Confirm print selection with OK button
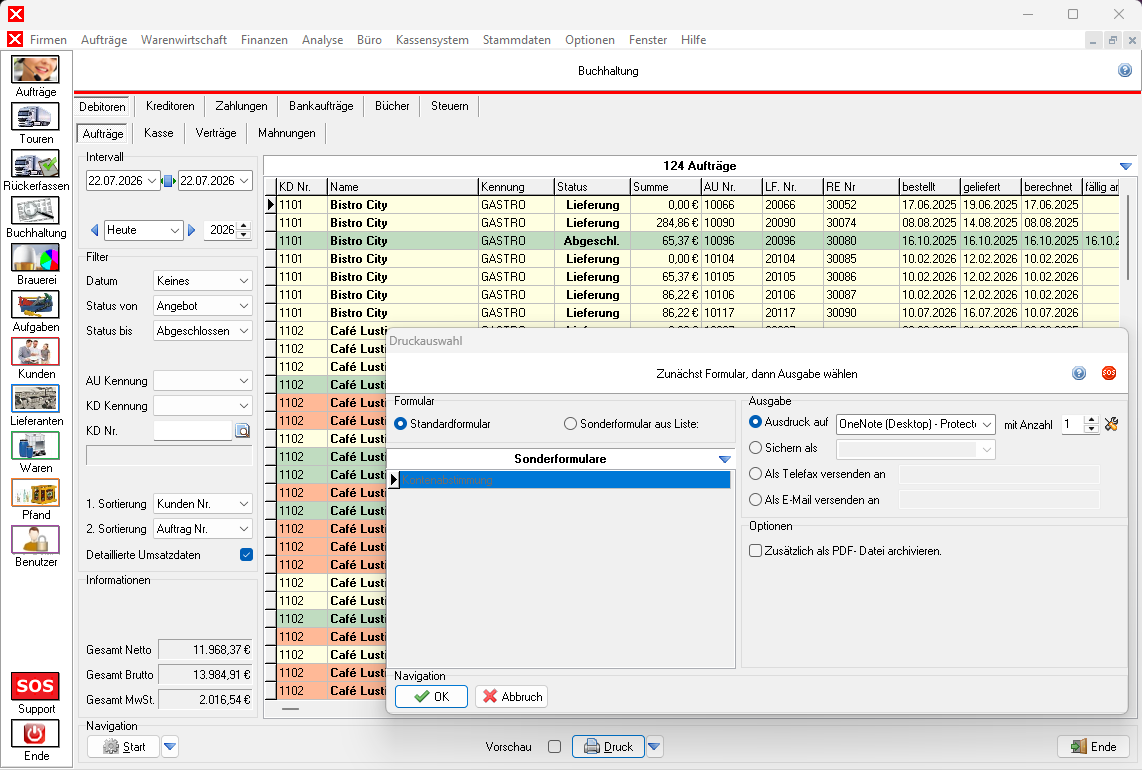Viewport: 1142px width, 770px height. [x=431, y=696]
